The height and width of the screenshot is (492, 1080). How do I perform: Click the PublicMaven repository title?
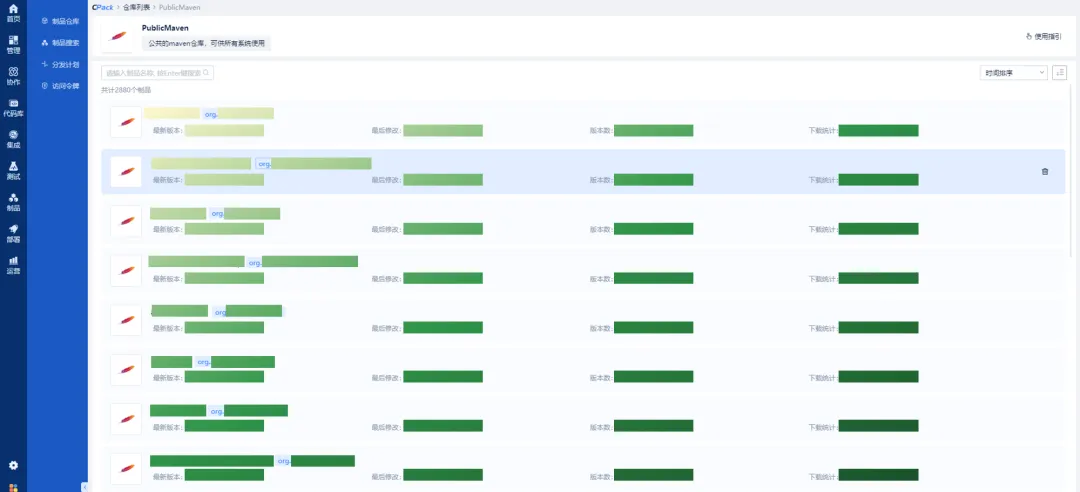coord(165,28)
